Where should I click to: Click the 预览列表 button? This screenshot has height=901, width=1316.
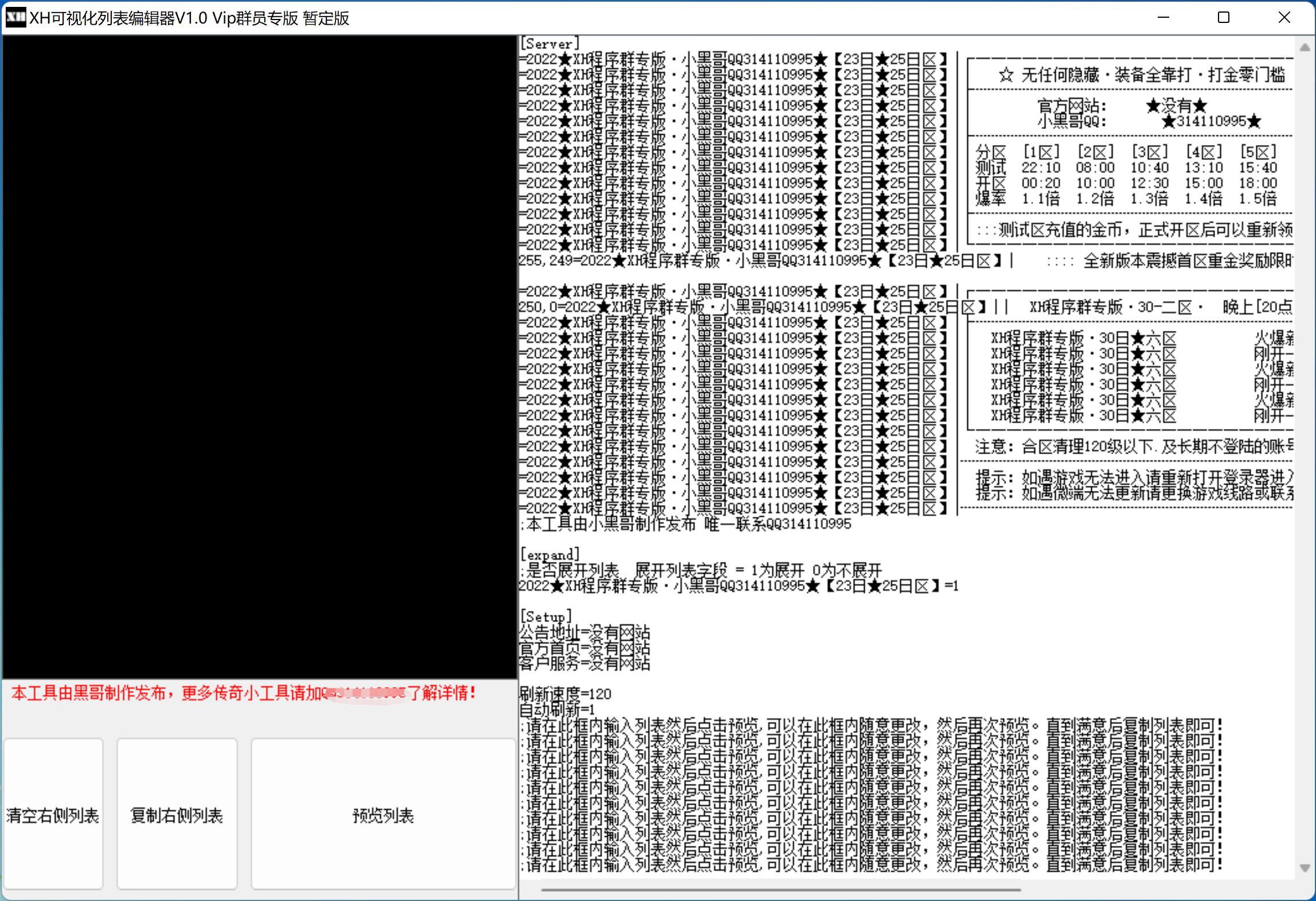pos(383,814)
